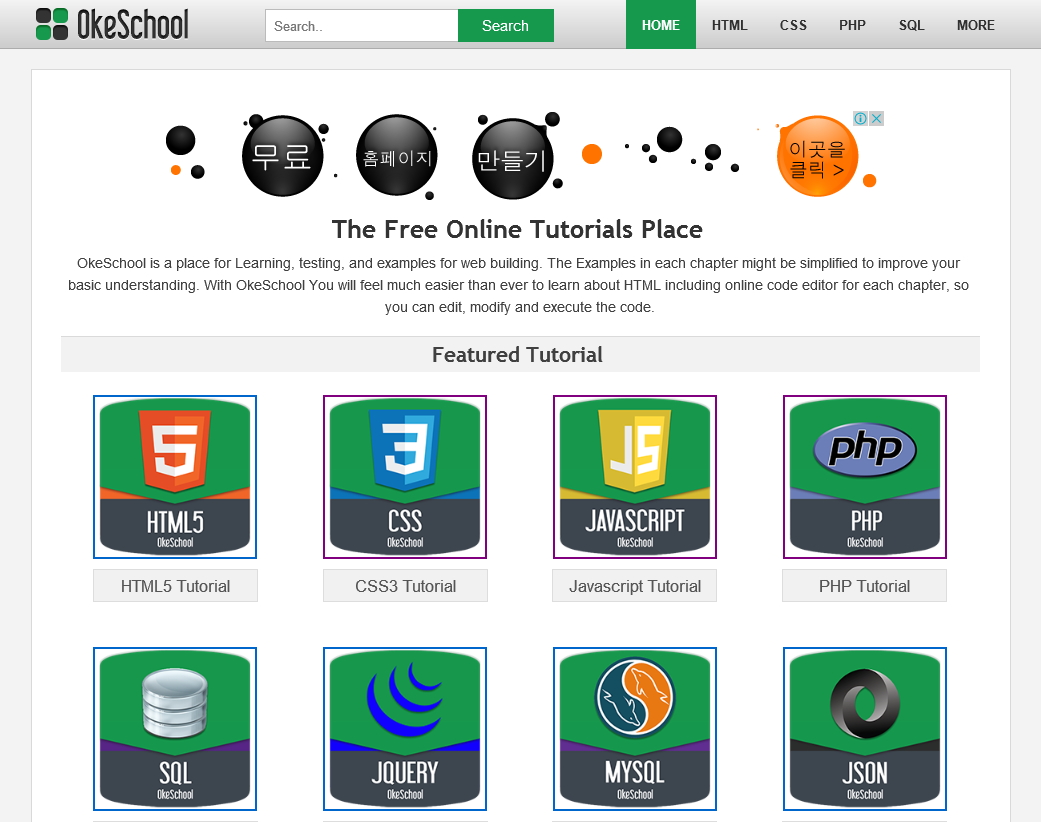Click the green Search button
This screenshot has height=822, width=1041.
(x=505, y=26)
